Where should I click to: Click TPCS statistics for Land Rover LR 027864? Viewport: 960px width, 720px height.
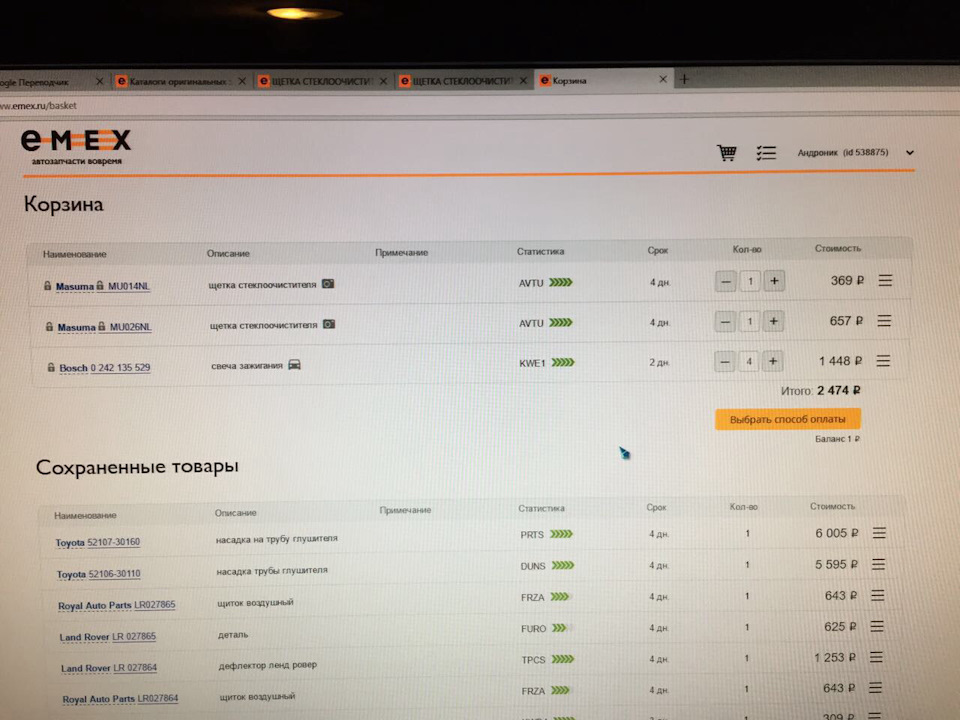[548, 659]
